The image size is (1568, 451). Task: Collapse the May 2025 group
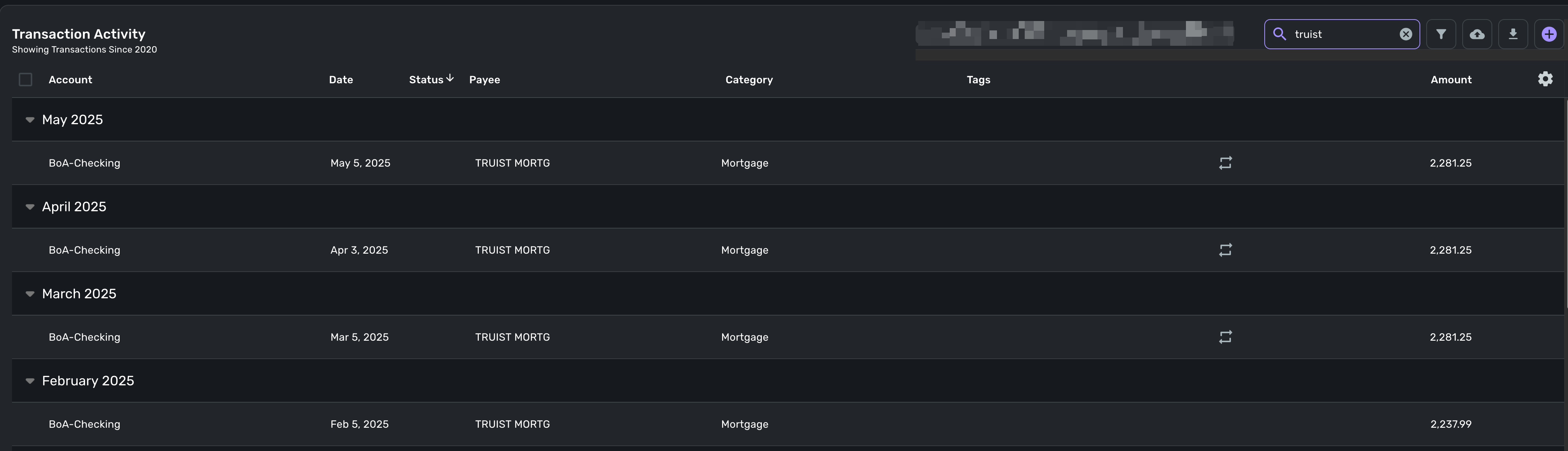[x=30, y=119]
